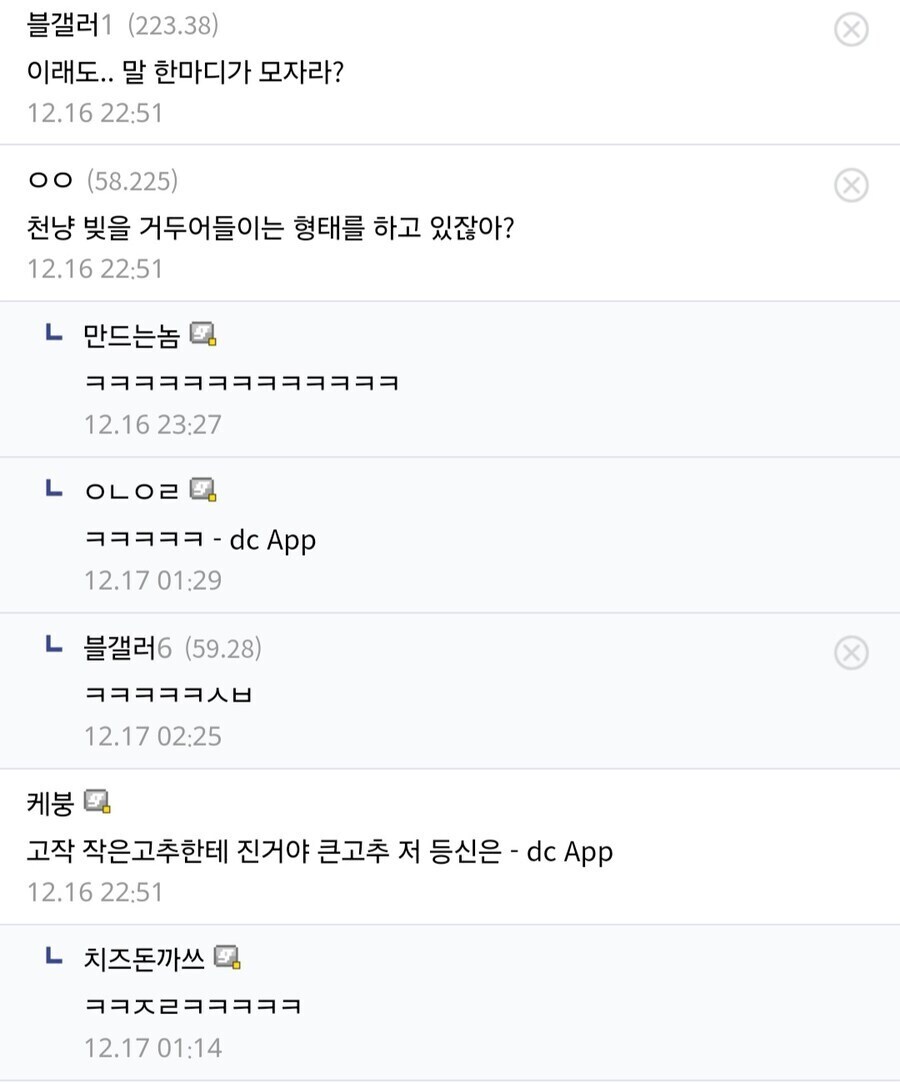Open the gallog icon next to 케붕
The width and height of the screenshot is (900, 1084).
click(97, 802)
